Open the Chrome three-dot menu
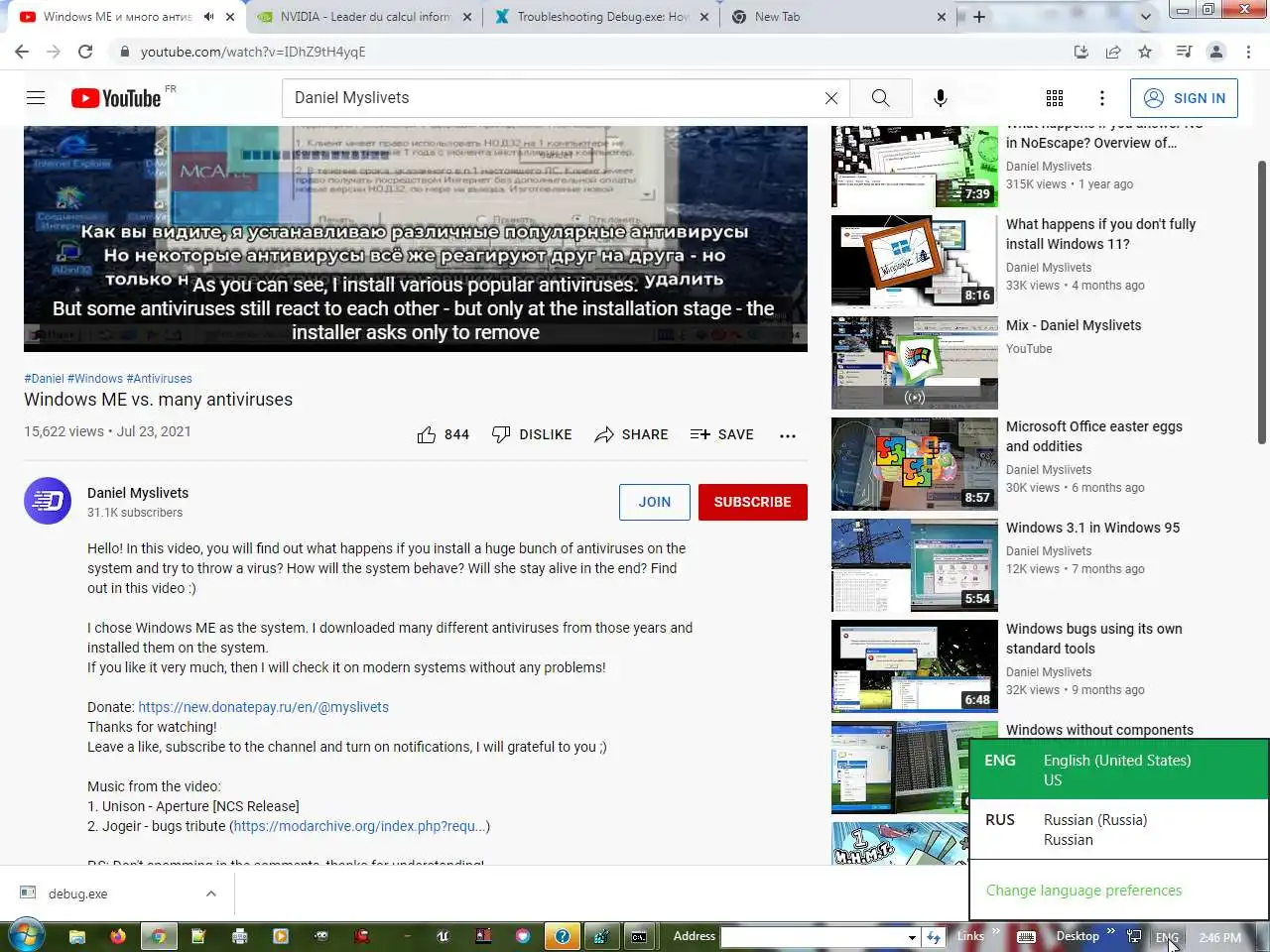This screenshot has width=1270, height=952. (x=1249, y=52)
